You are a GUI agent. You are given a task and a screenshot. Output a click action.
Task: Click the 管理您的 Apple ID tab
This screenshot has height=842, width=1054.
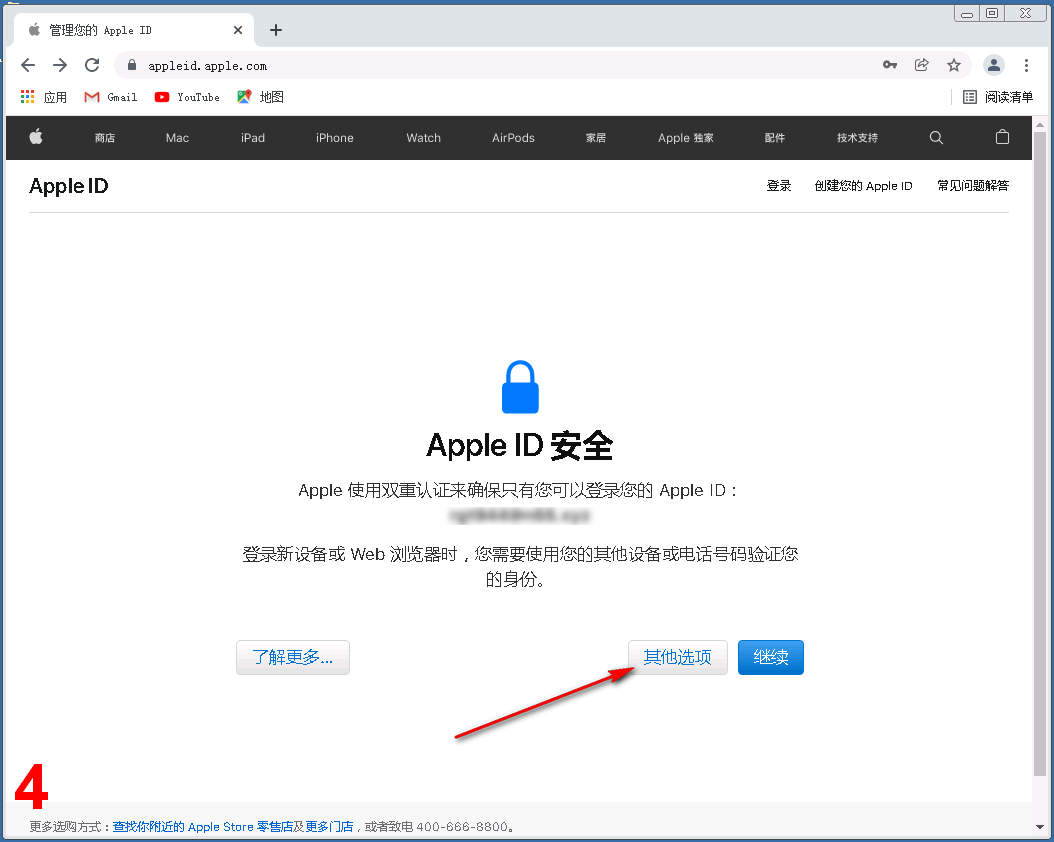coord(134,30)
